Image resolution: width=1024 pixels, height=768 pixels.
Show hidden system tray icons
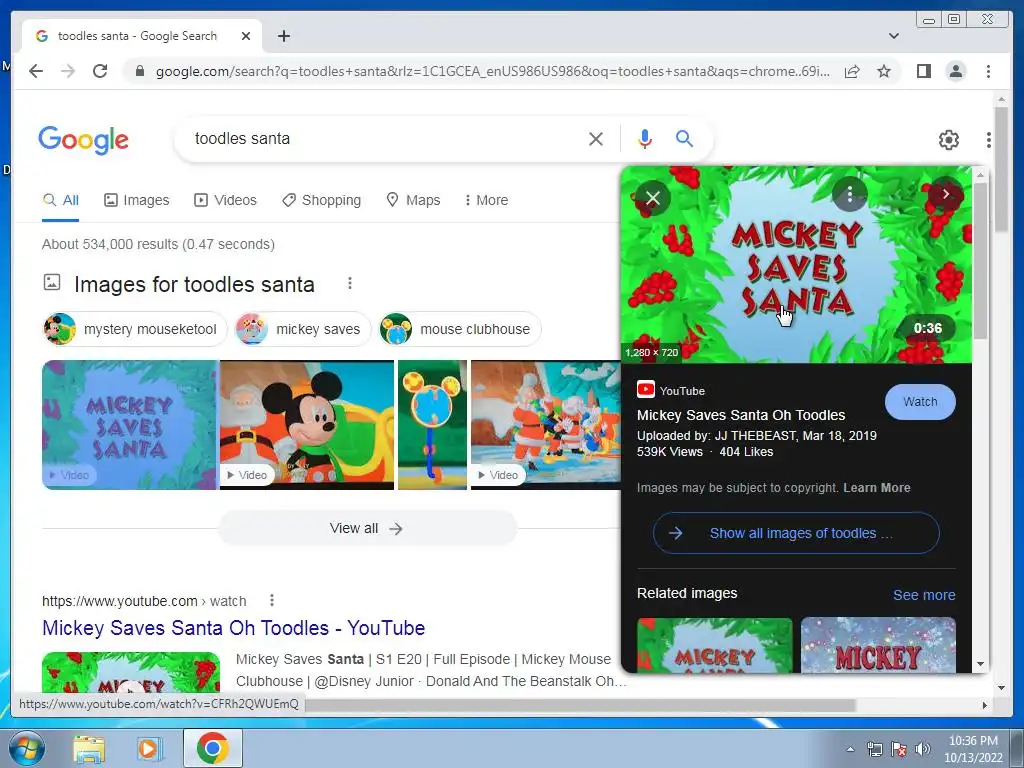coord(850,749)
